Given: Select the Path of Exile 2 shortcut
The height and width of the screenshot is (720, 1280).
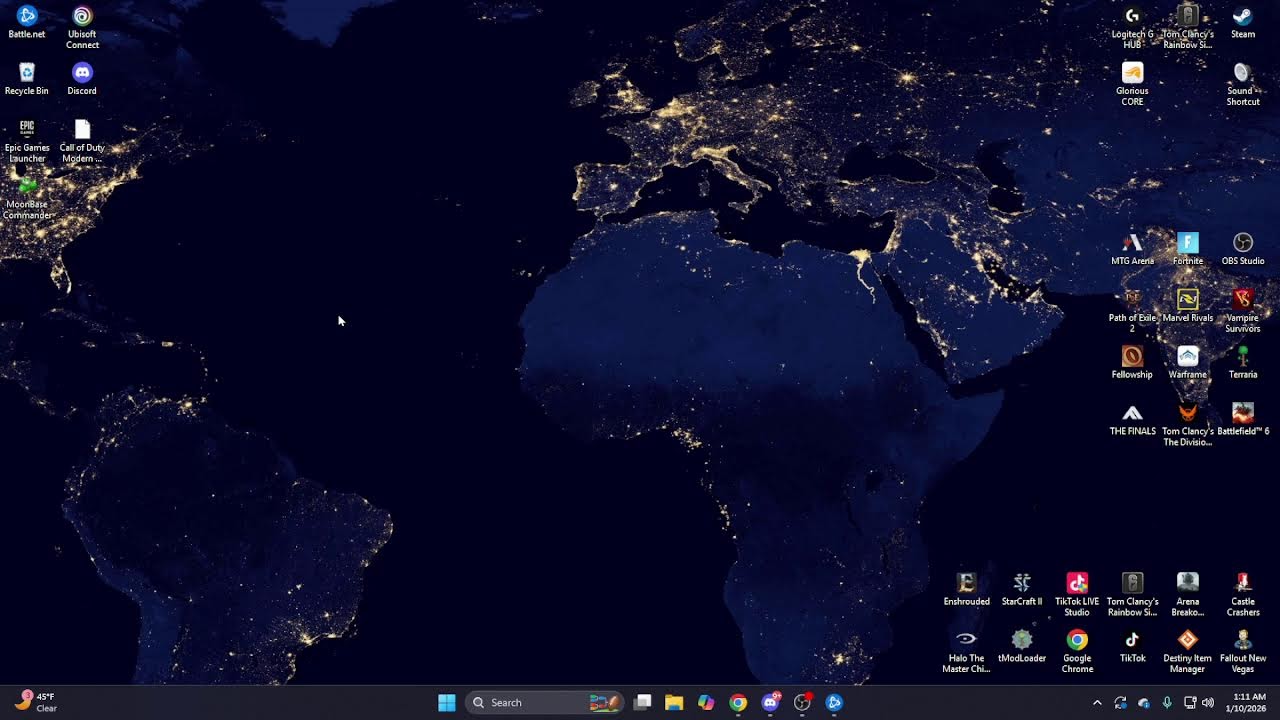Looking at the screenshot, I should [x=1132, y=311].
